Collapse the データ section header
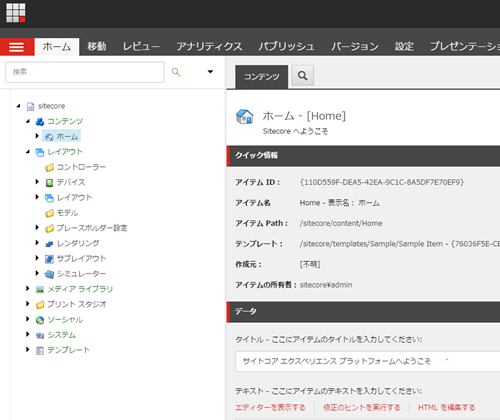 click(x=363, y=312)
